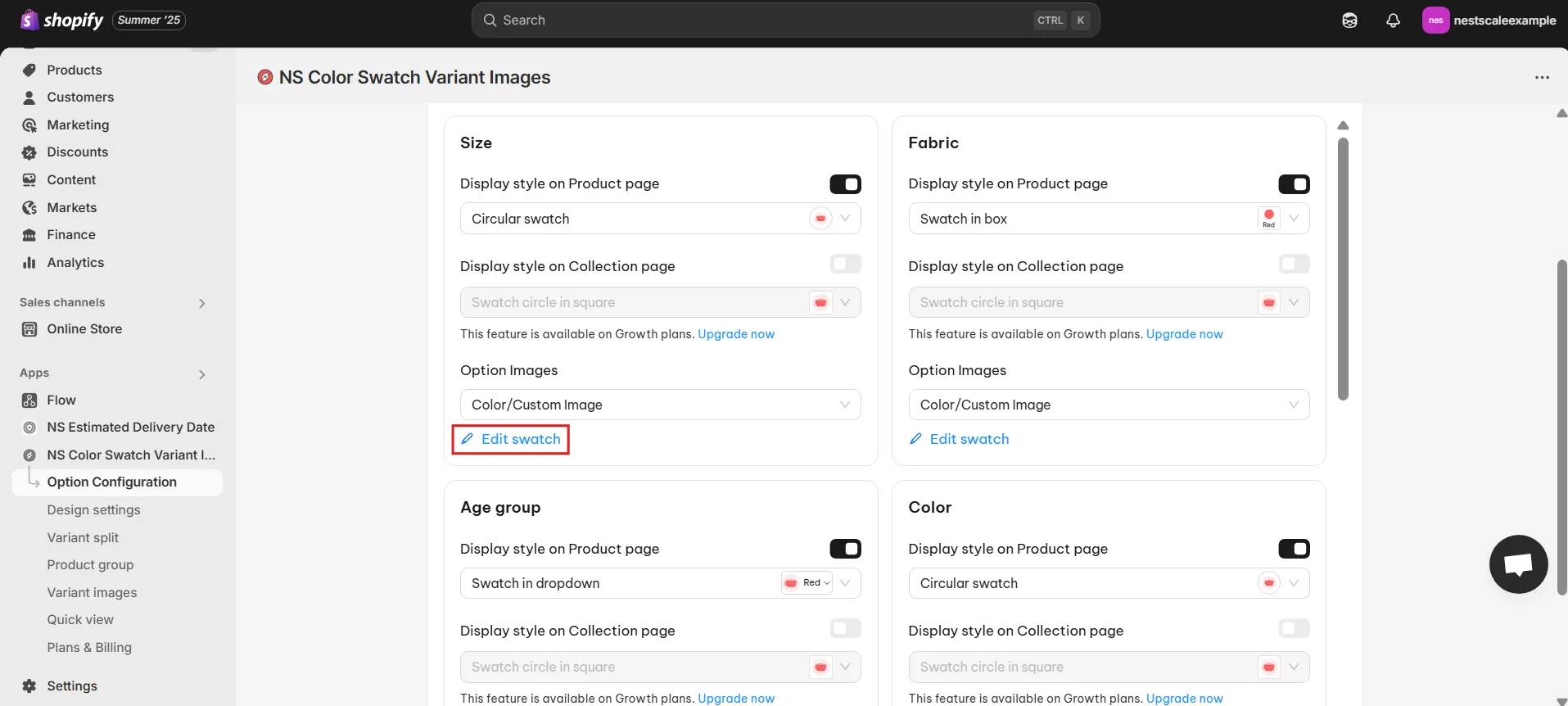
Task: Click the Online Store icon
Action: tap(29, 329)
